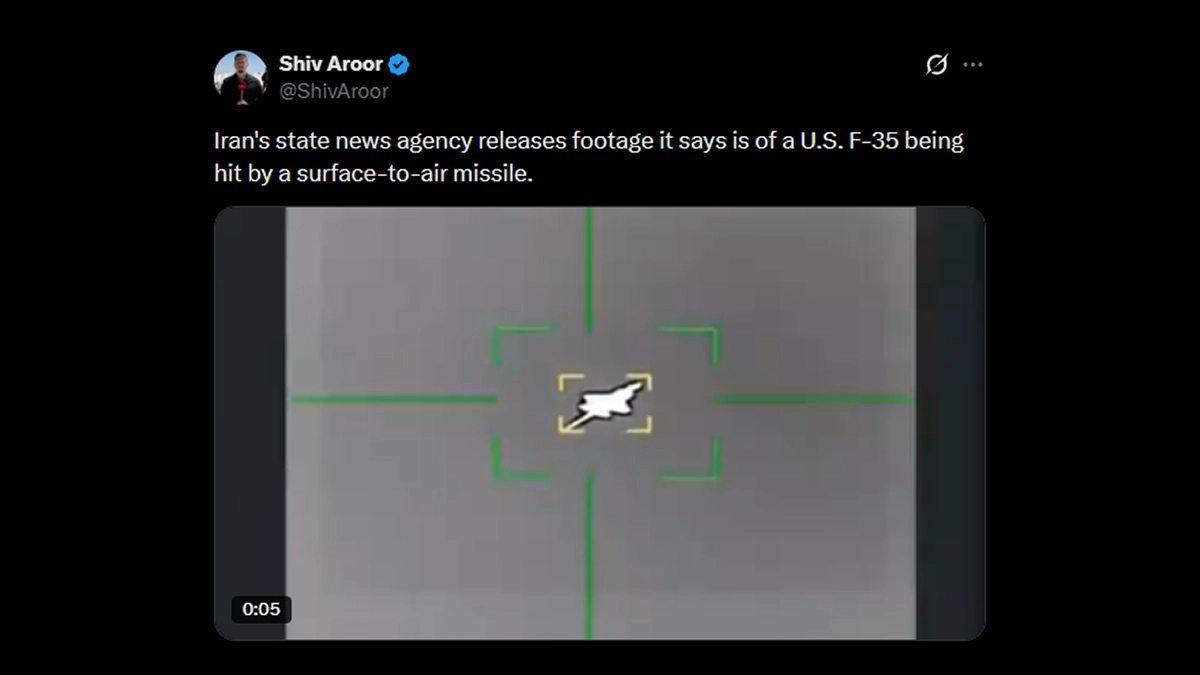Click the green horizontal crosshair line left of the target
The width and height of the screenshot is (1200, 675).
tap(394, 400)
